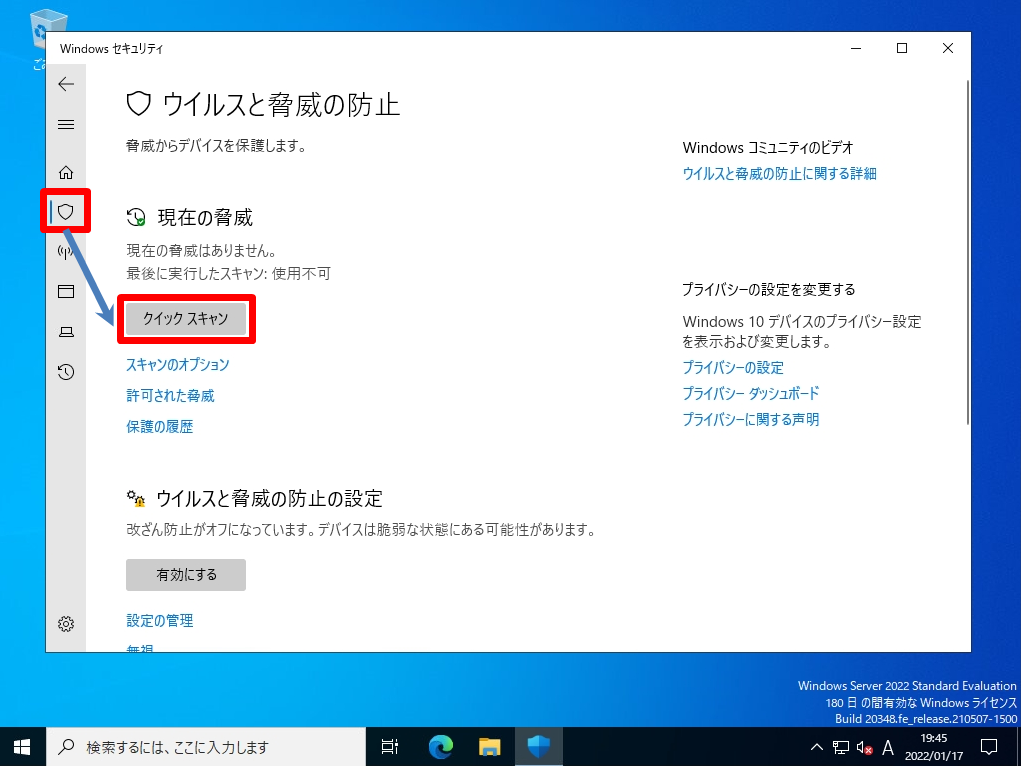This screenshot has height=766, width=1021.
Task: Open Settings gear in sidebar
Action: click(x=66, y=624)
